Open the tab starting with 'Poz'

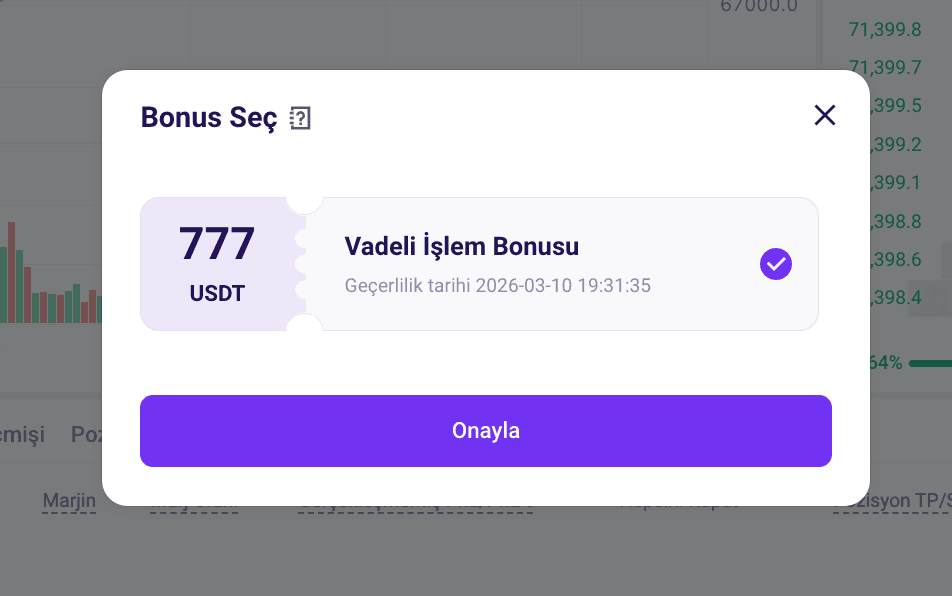pyautogui.click(x=87, y=435)
